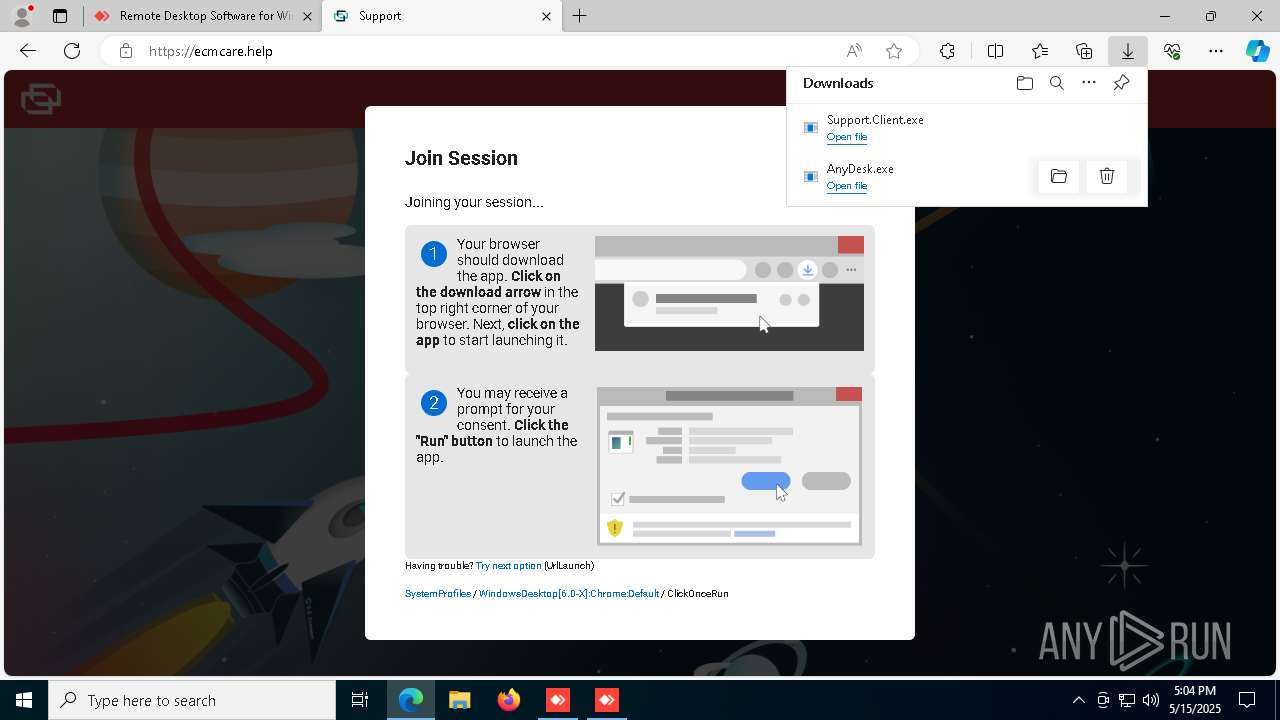The image size is (1280, 720).
Task: Open the Extensions puzzle icon
Action: coord(947,51)
